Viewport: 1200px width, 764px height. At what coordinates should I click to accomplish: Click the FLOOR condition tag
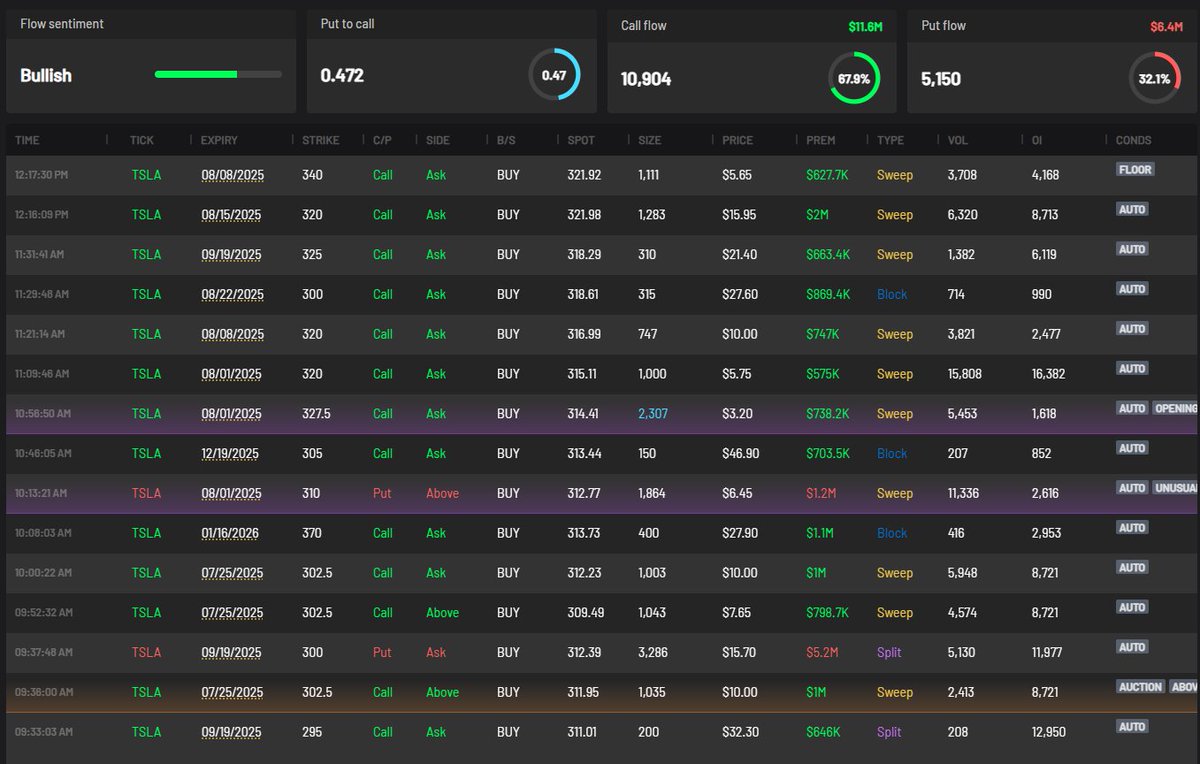click(x=1136, y=170)
